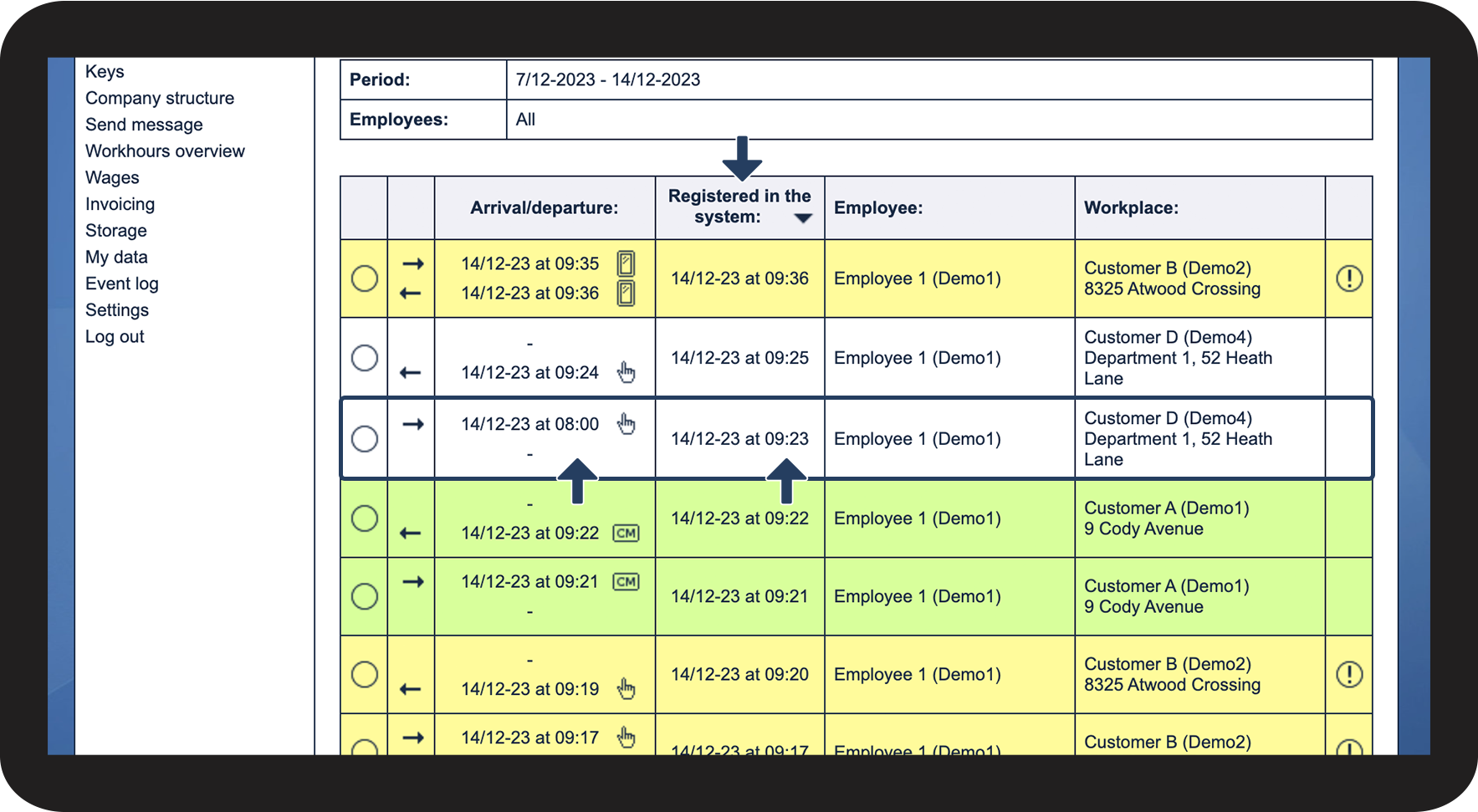
Task: Click the departure time 14/12-23 at 09:24
Action: tap(530, 372)
